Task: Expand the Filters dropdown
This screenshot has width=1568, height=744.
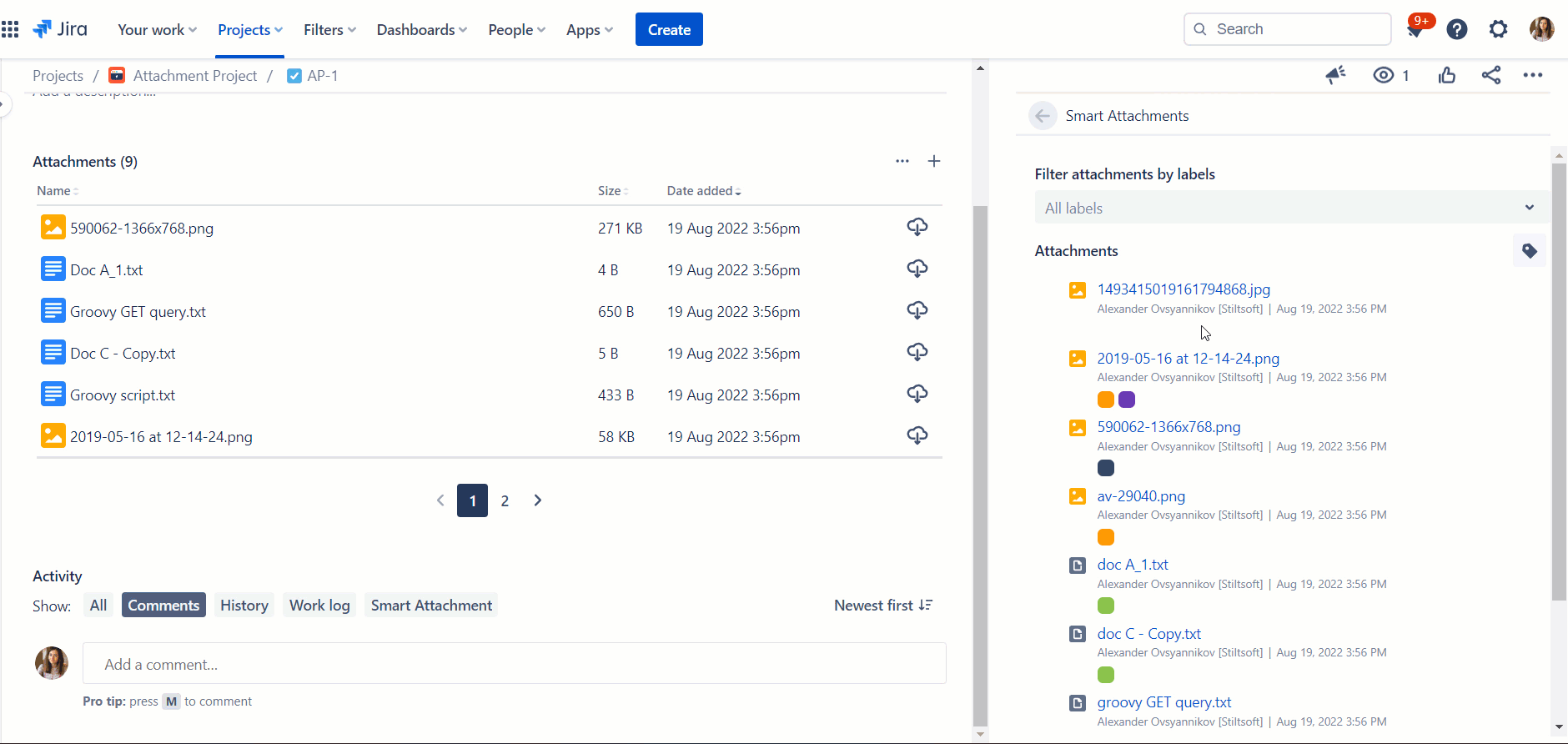Action: (330, 30)
